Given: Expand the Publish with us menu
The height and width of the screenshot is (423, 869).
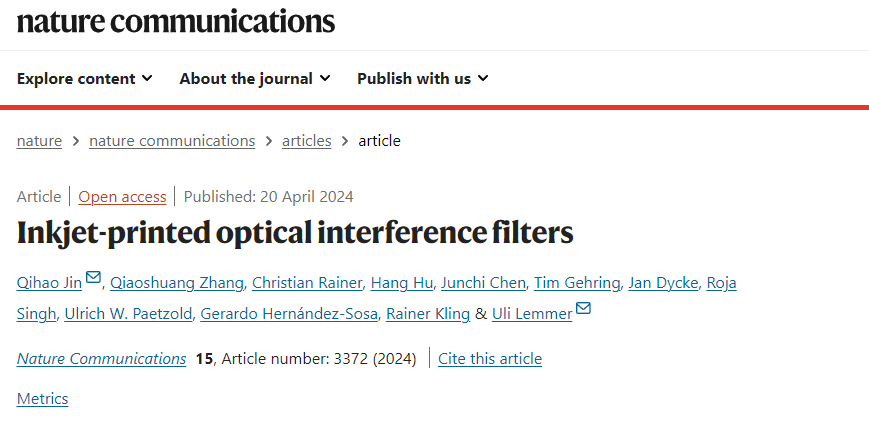Looking at the screenshot, I should 423,79.
